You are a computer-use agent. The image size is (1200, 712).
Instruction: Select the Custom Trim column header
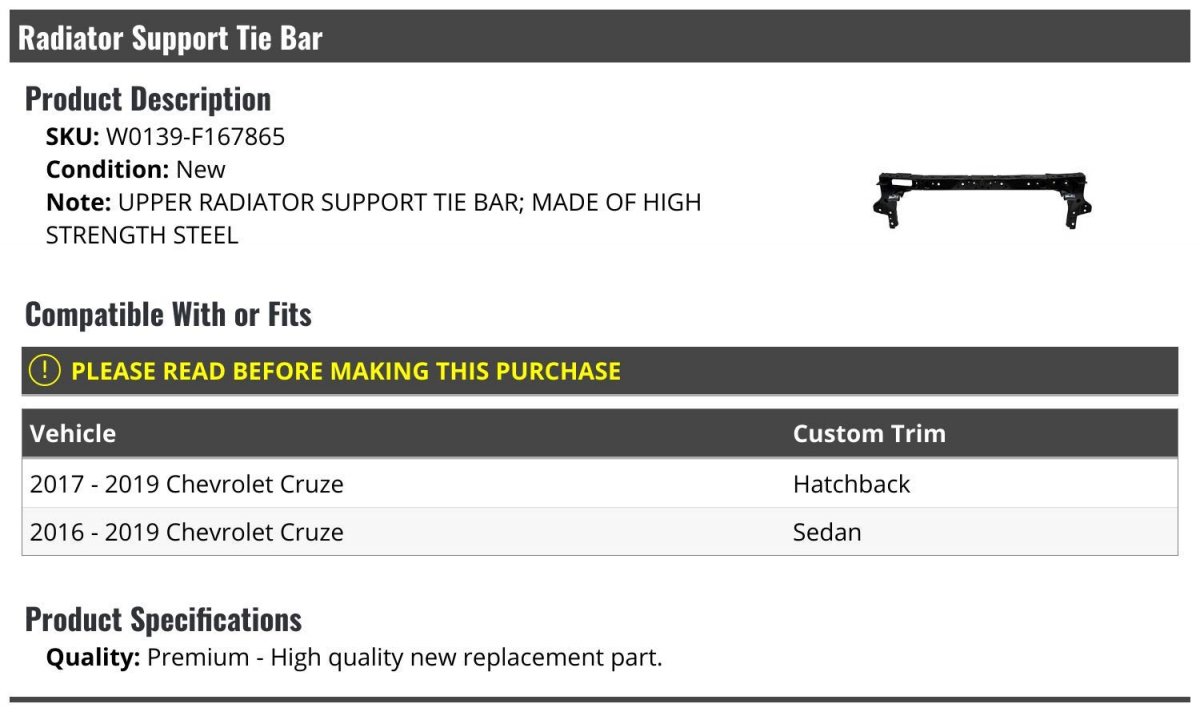point(869,434)
